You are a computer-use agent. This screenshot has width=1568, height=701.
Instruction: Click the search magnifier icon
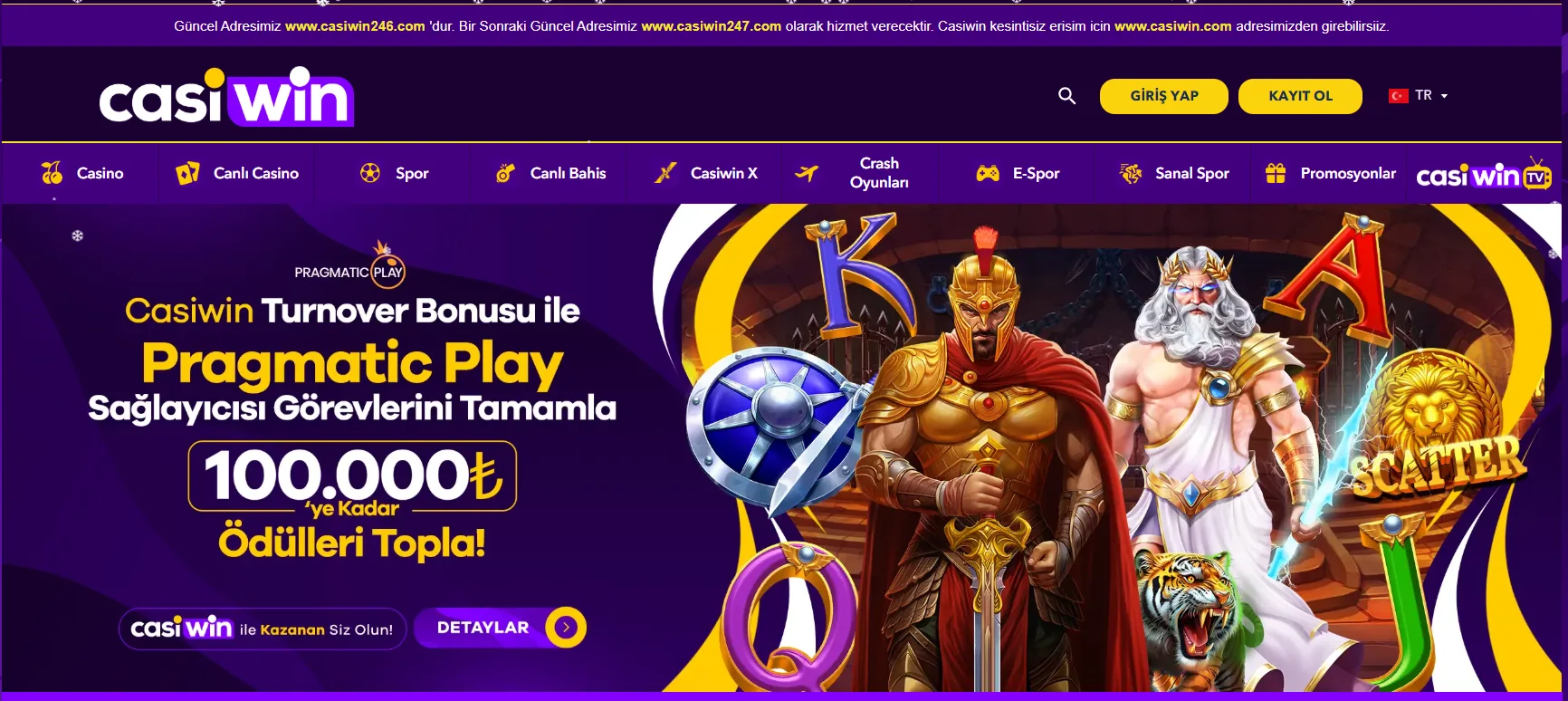1067,96
